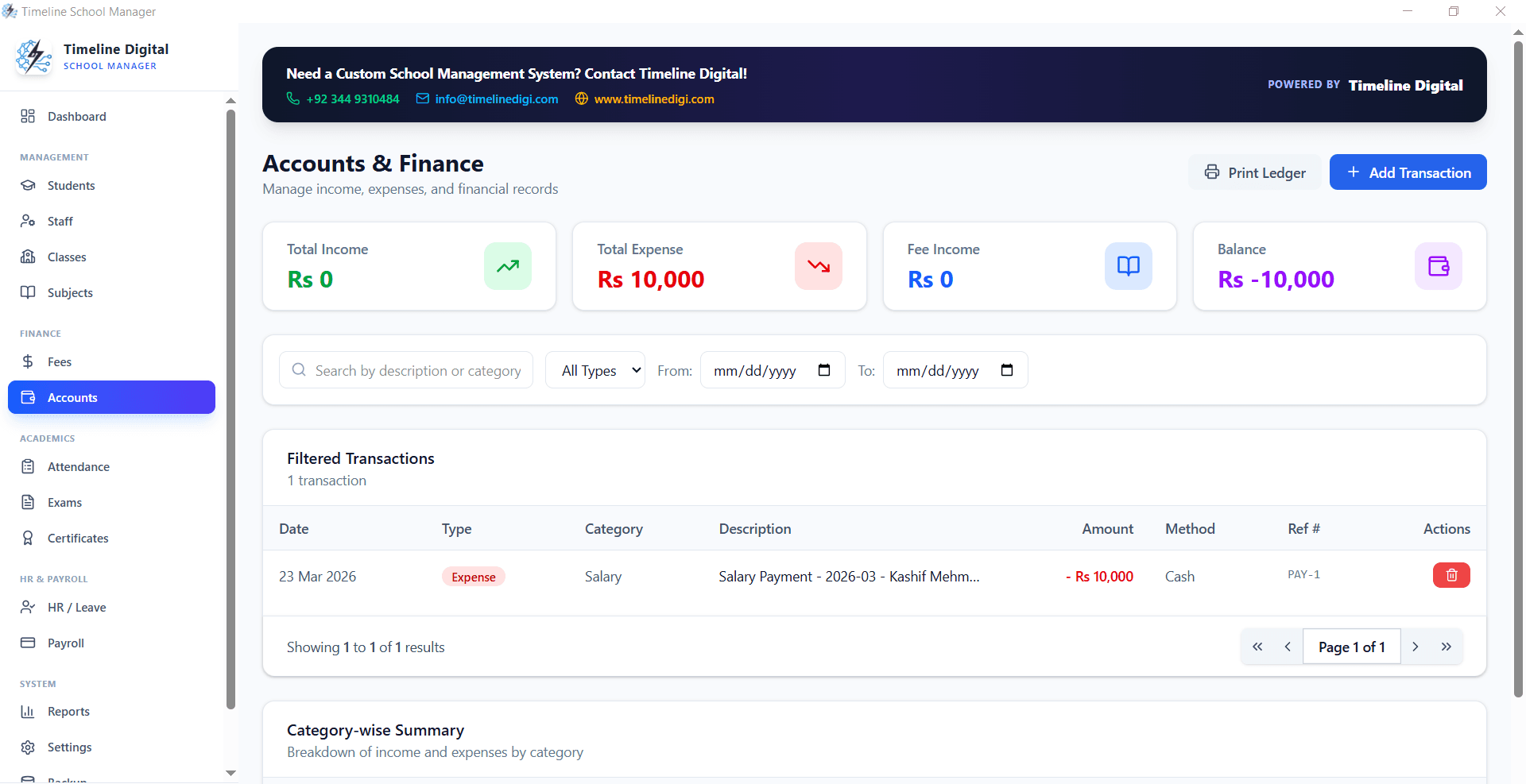Open the From date picker
This screenshot has height=784, width=1526.
(x=824, y=369)
